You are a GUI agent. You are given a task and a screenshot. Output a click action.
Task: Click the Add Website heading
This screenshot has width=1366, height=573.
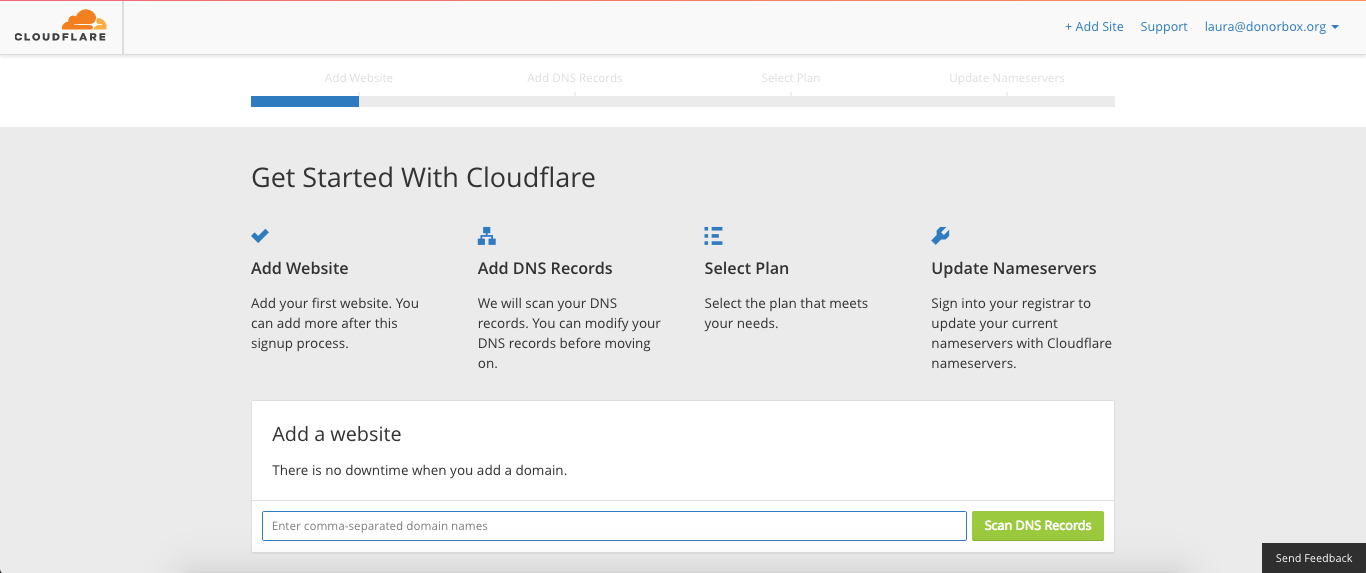coord(300,268)
